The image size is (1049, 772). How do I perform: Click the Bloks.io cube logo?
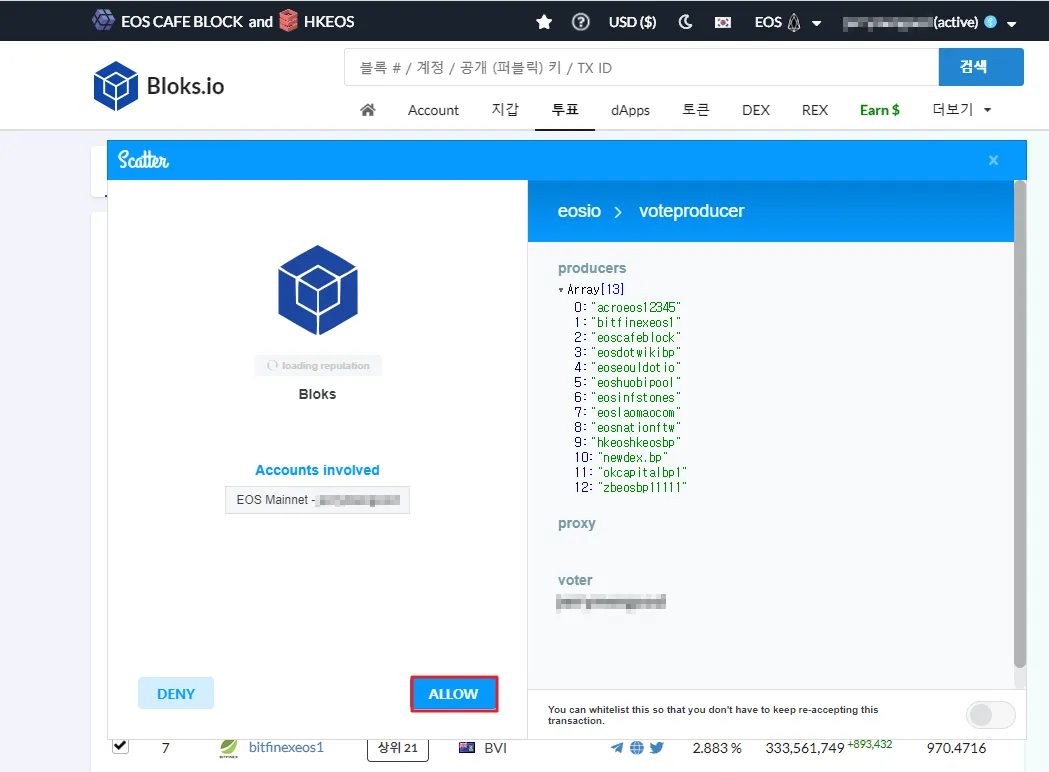pyautogui.click(x=116, y=86)
